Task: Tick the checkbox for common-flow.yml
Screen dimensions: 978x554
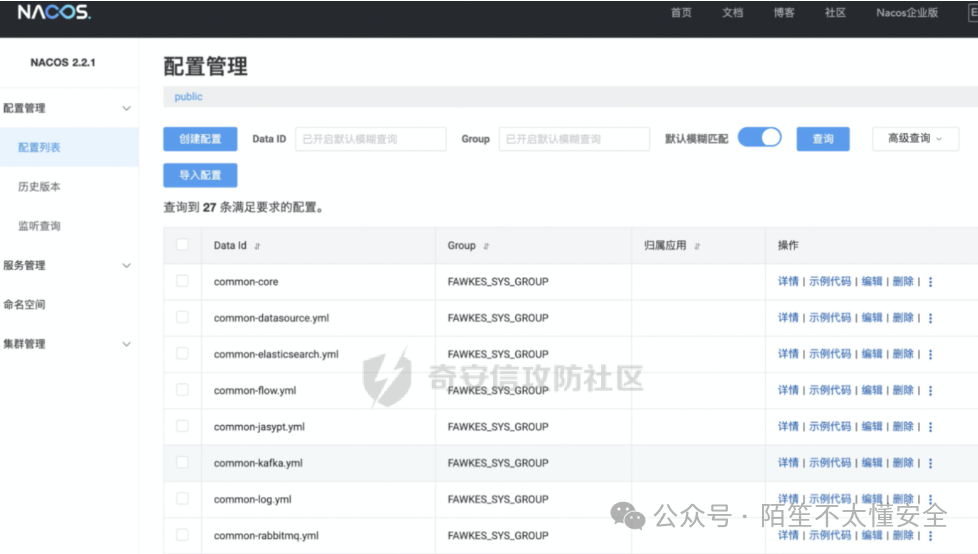Action: pos(182,389)
